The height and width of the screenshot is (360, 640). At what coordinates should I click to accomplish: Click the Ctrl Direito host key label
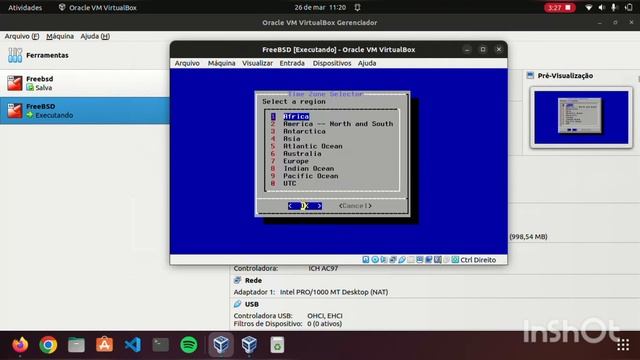[x=478, y=260]
